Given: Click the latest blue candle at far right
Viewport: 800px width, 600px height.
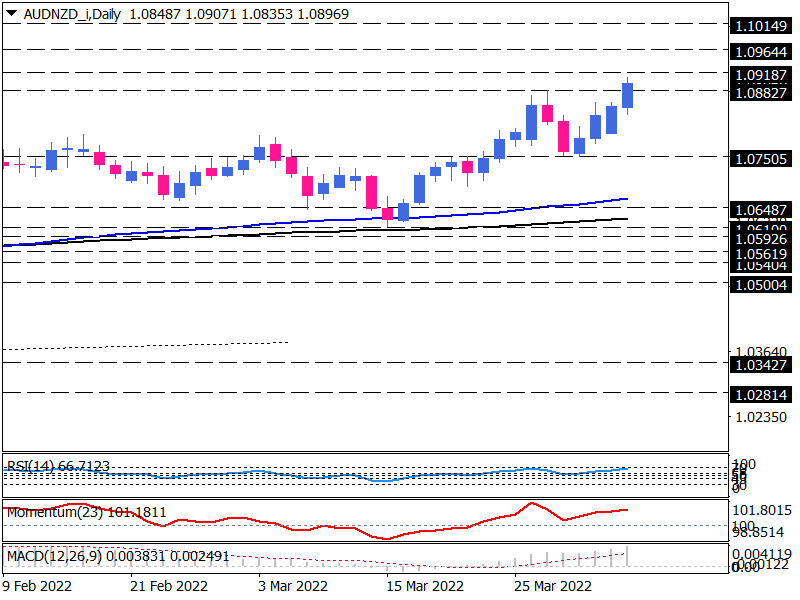Looking at the screenshot, I should pos(628,95).
